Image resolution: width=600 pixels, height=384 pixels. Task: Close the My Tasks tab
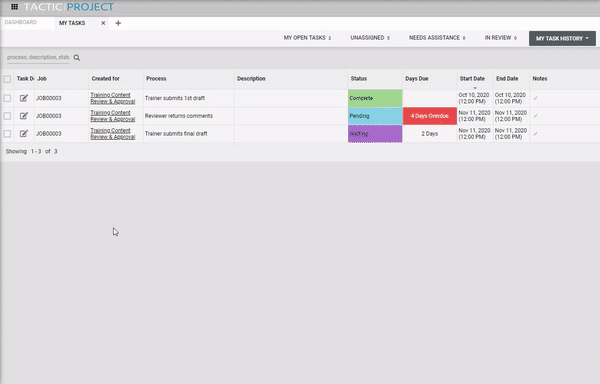(103, 23)
